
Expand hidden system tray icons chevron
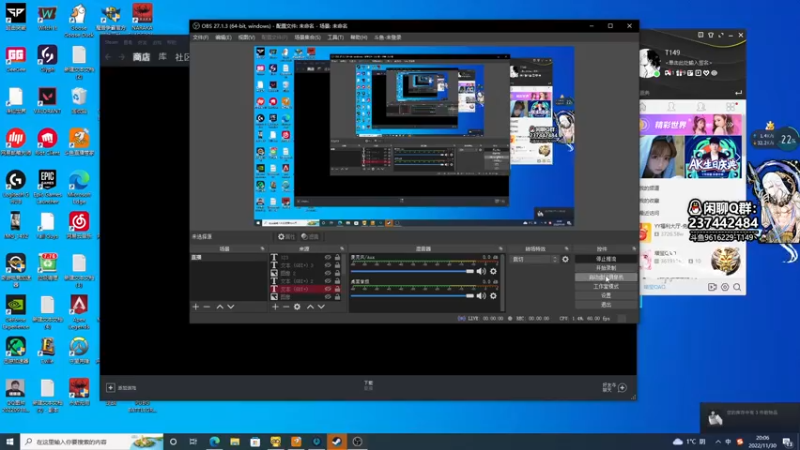point(718,441)
